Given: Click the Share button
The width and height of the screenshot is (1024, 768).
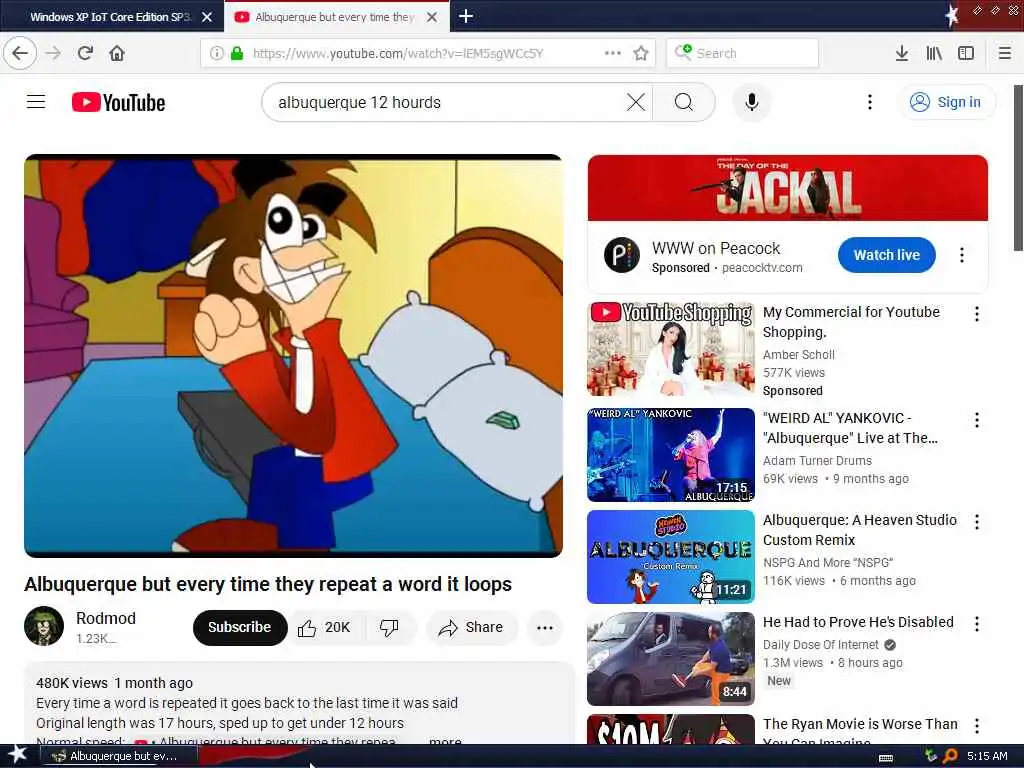Looking at the screenshot, I should point(472,628).
